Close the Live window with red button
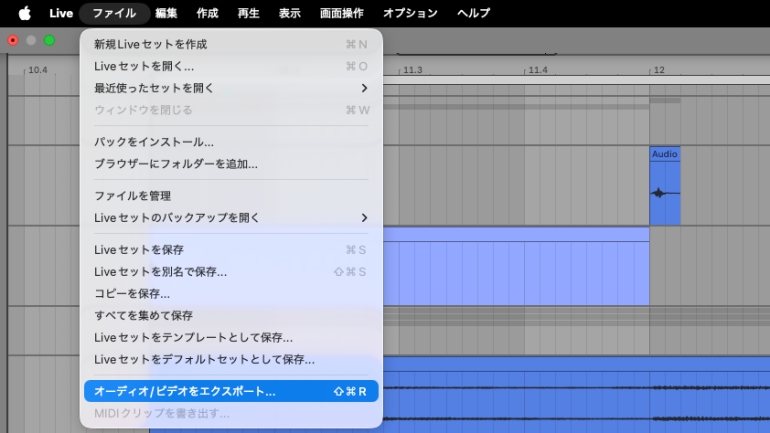 [13, 40]
